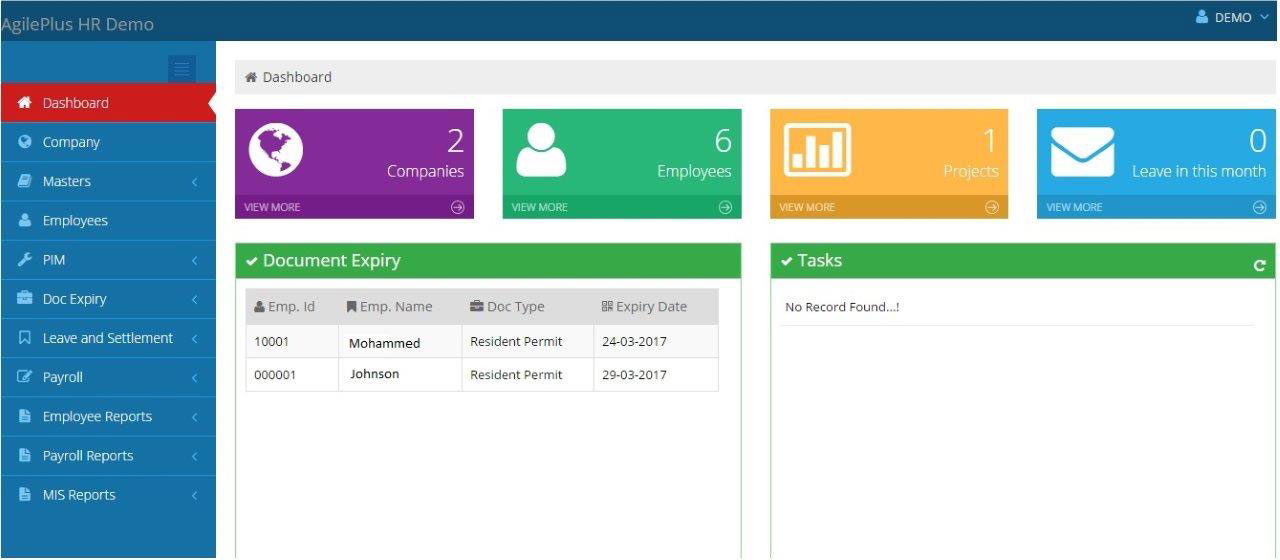Click the Dashboard breadcrumb text
This screenshot has height=560, width=1280.
(x=297, y=77)
